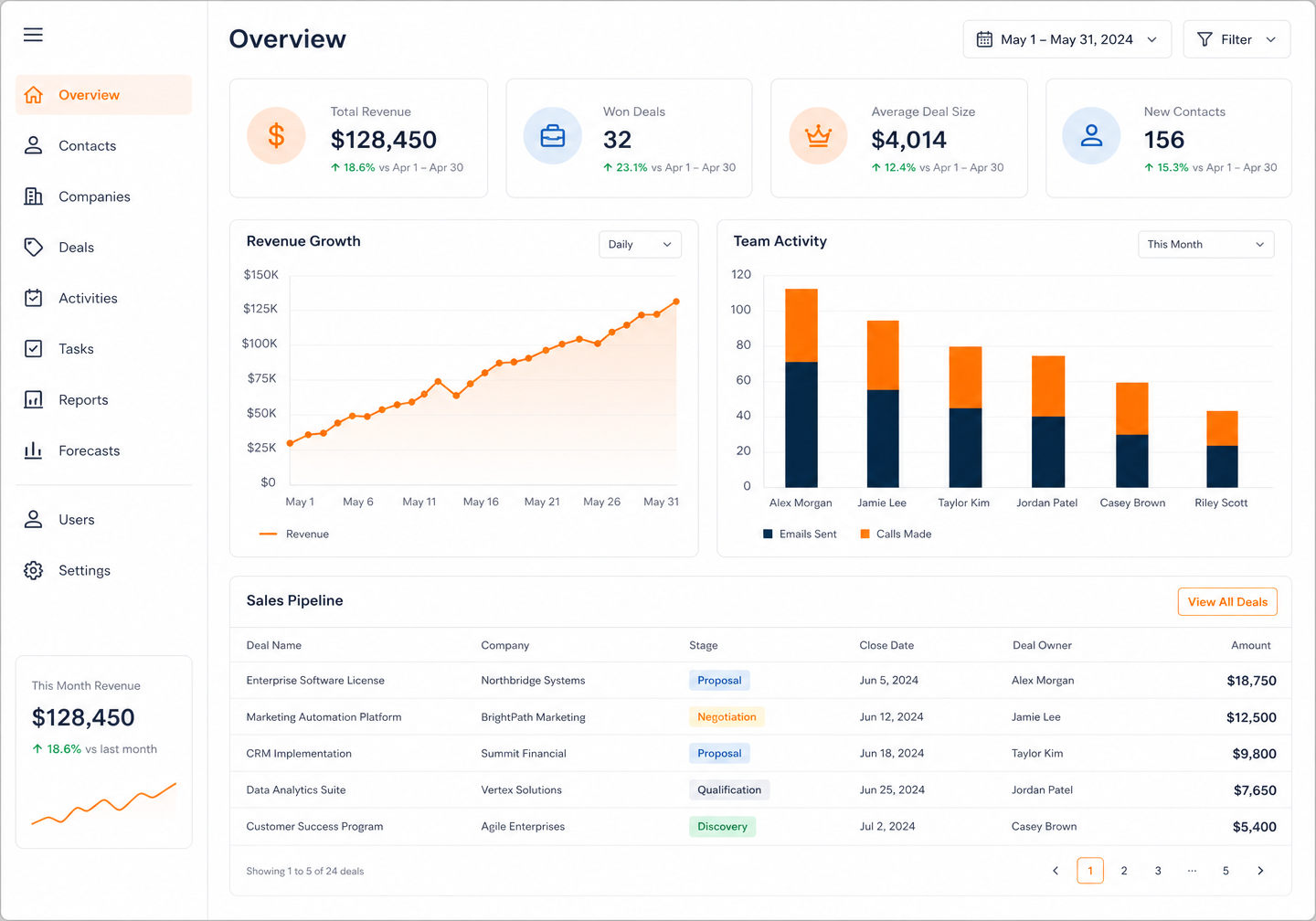Image resolution: width=1316 pixels, height=921 pixels.
Task: Open the Data Analytics Suite deal
Action: [x=296, y=790]
